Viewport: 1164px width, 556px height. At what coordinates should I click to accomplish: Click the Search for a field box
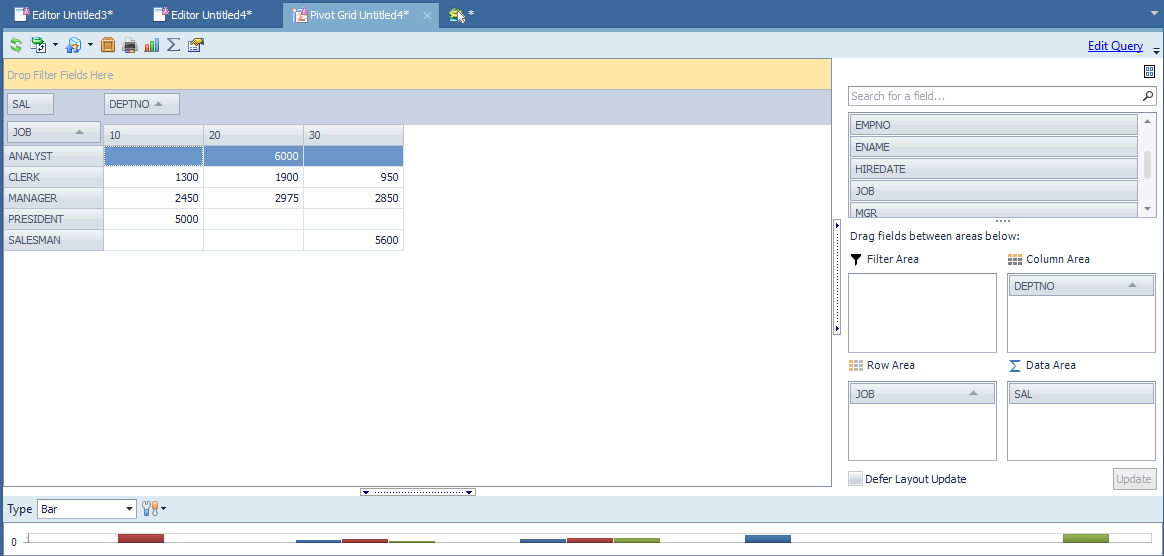(x=995, y=96)
